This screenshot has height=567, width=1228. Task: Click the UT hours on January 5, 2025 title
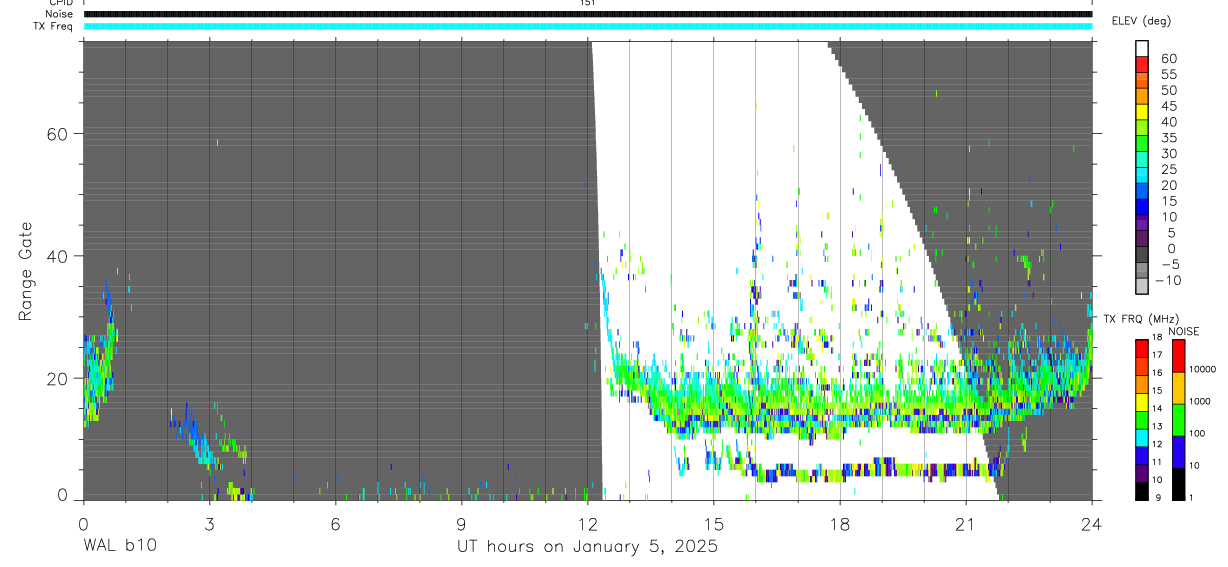tap(587, 546)
